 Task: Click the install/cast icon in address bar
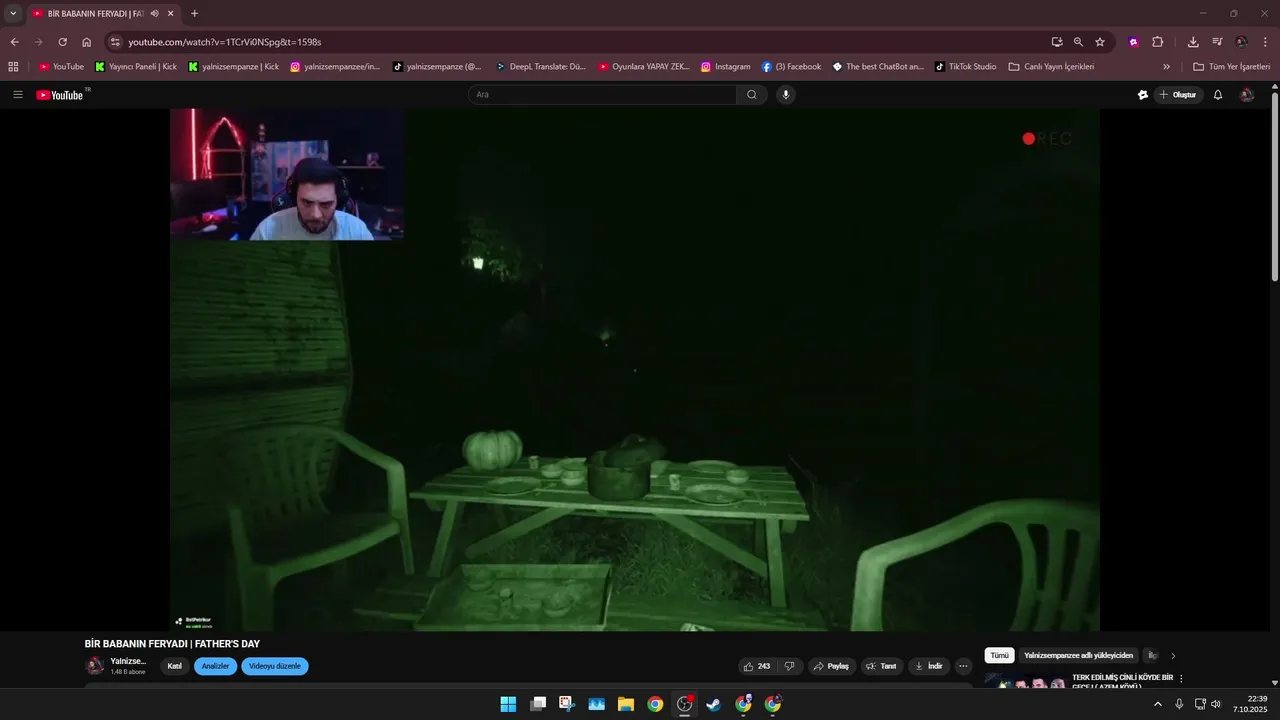coord(1057,42)
